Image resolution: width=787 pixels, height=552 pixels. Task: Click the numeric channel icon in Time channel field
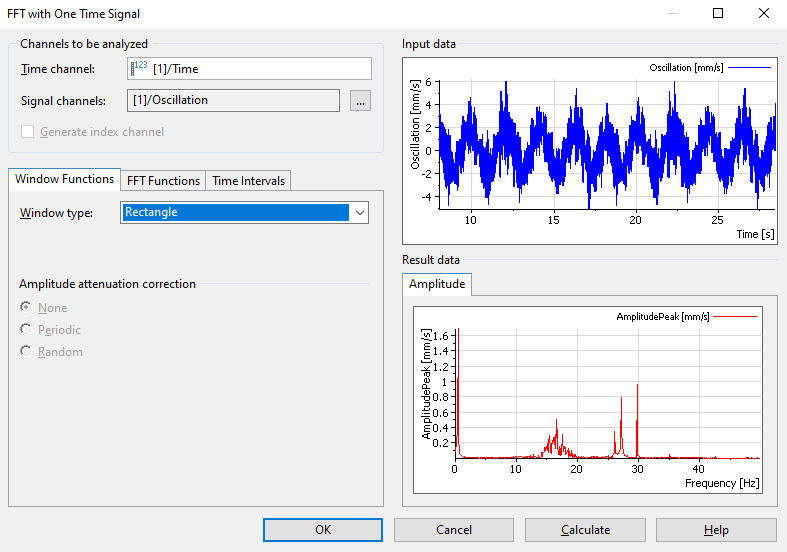pyautogui.click(x=139, y=68)
